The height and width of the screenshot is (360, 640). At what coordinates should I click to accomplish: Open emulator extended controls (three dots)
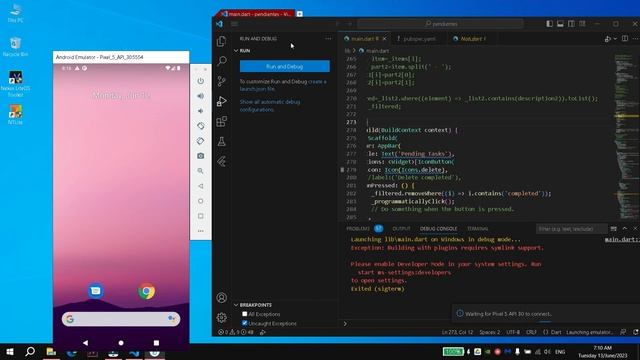click(x=200, y=231)
